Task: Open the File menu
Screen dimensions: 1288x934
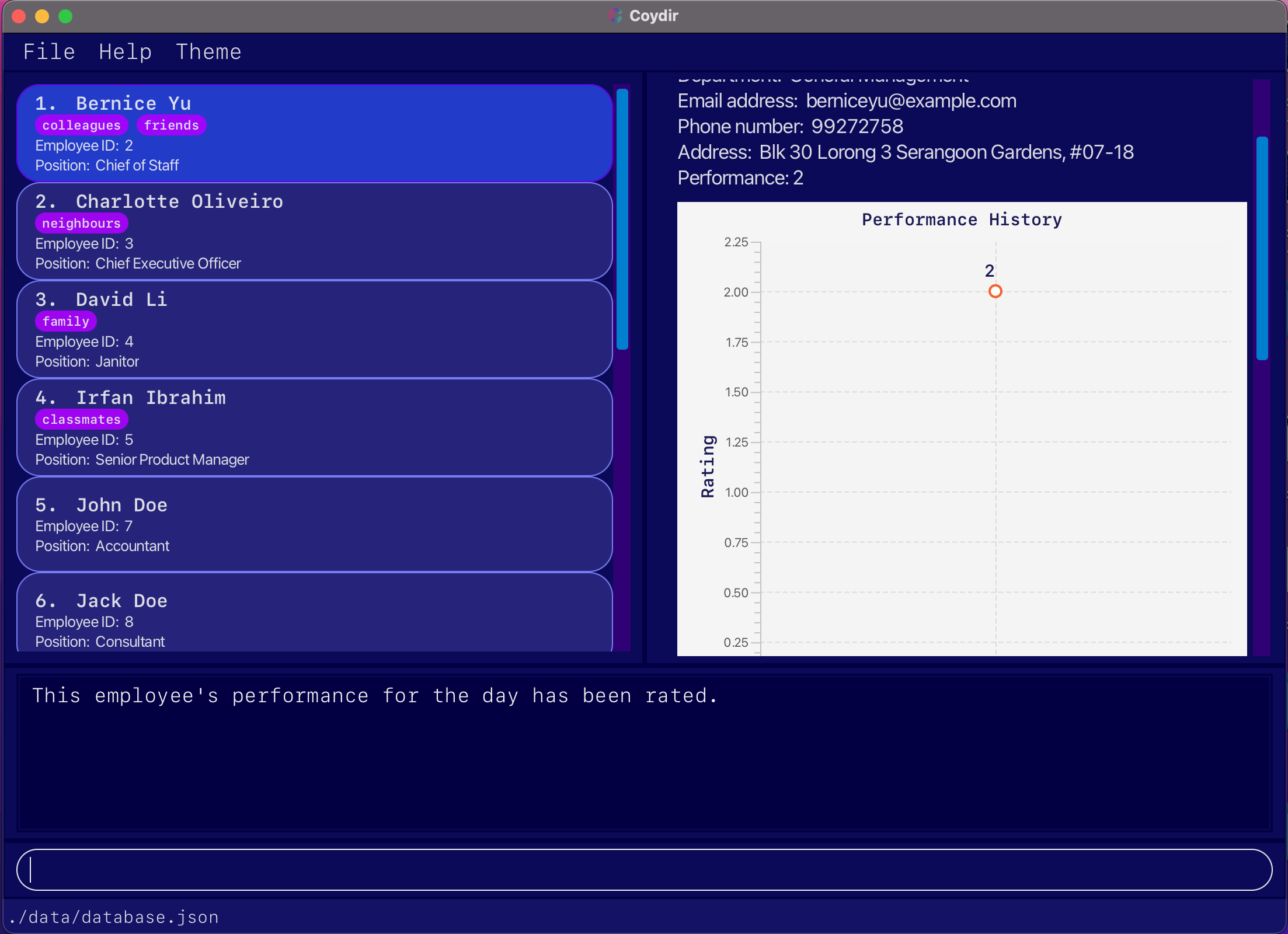Action: click(49, 52)
